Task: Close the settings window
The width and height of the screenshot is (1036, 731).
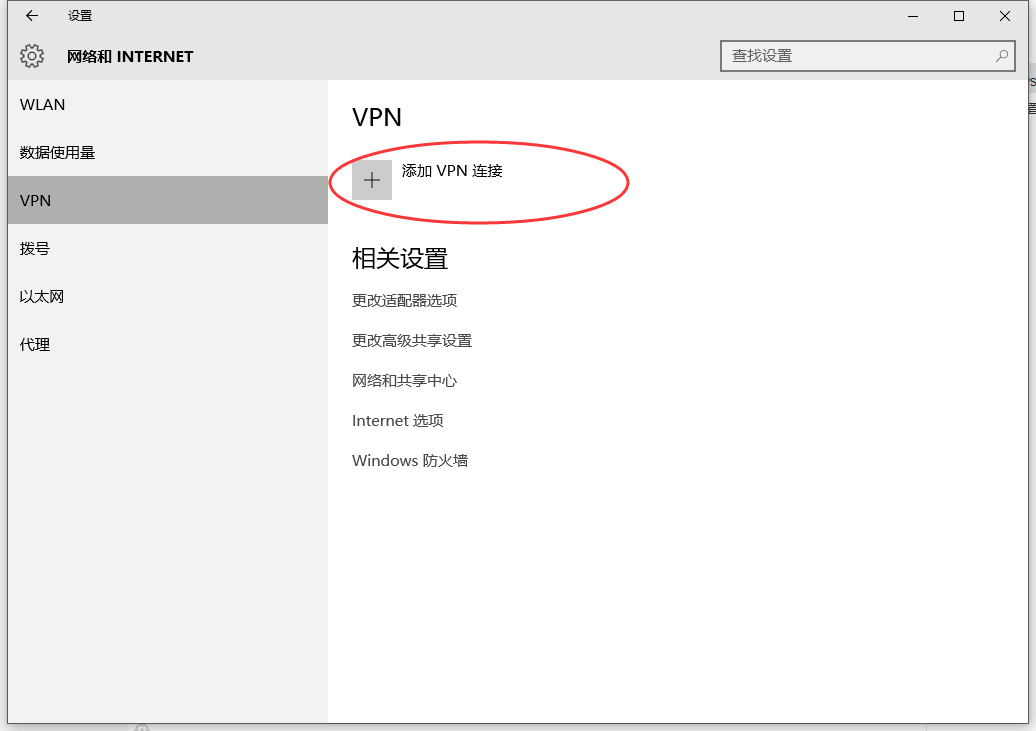Action: (1005, 17)
